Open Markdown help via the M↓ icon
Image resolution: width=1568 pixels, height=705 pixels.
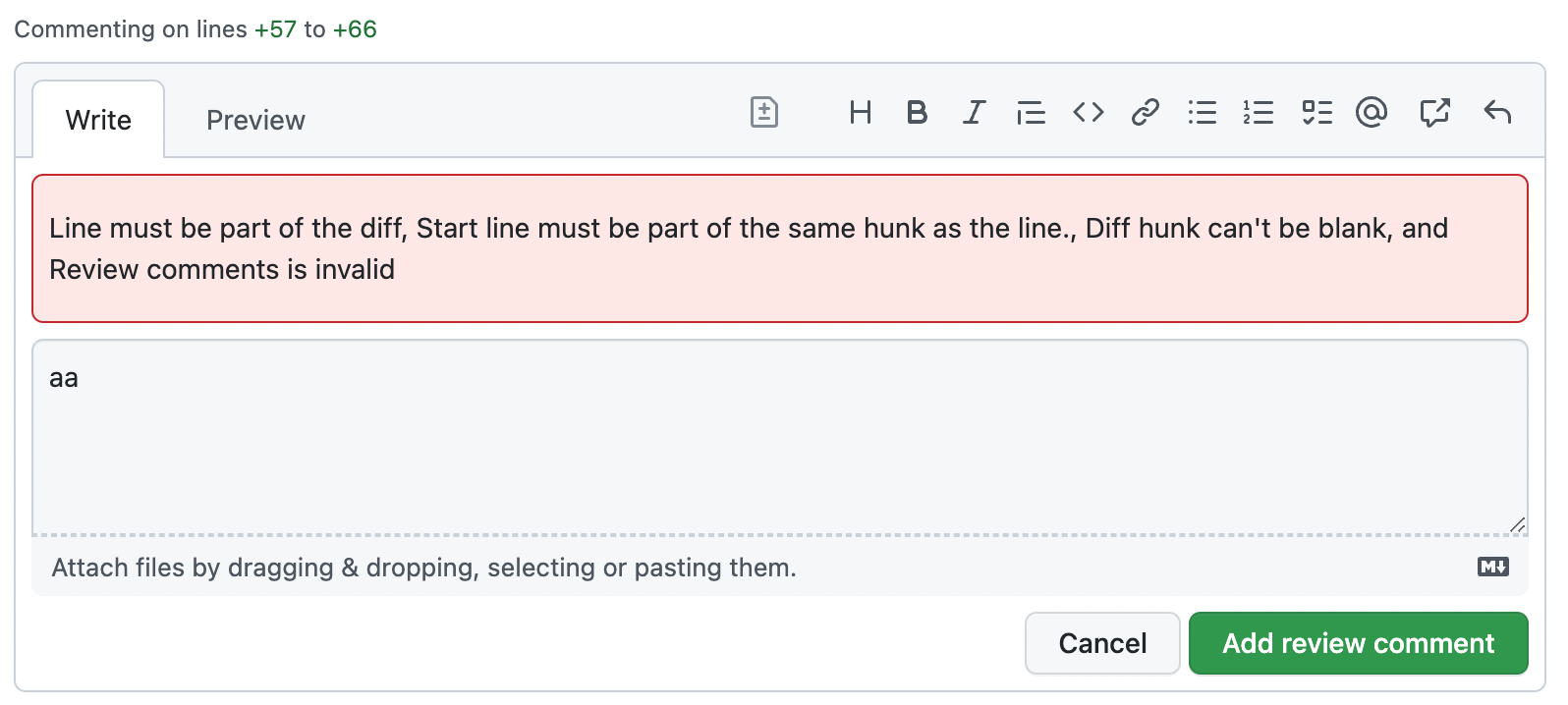click(x=1493, y=567)
